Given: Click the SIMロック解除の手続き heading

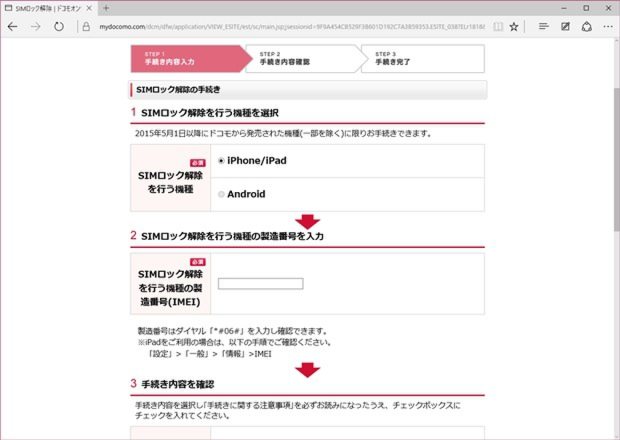Looking at the screenshot, I should coord(178,90).
